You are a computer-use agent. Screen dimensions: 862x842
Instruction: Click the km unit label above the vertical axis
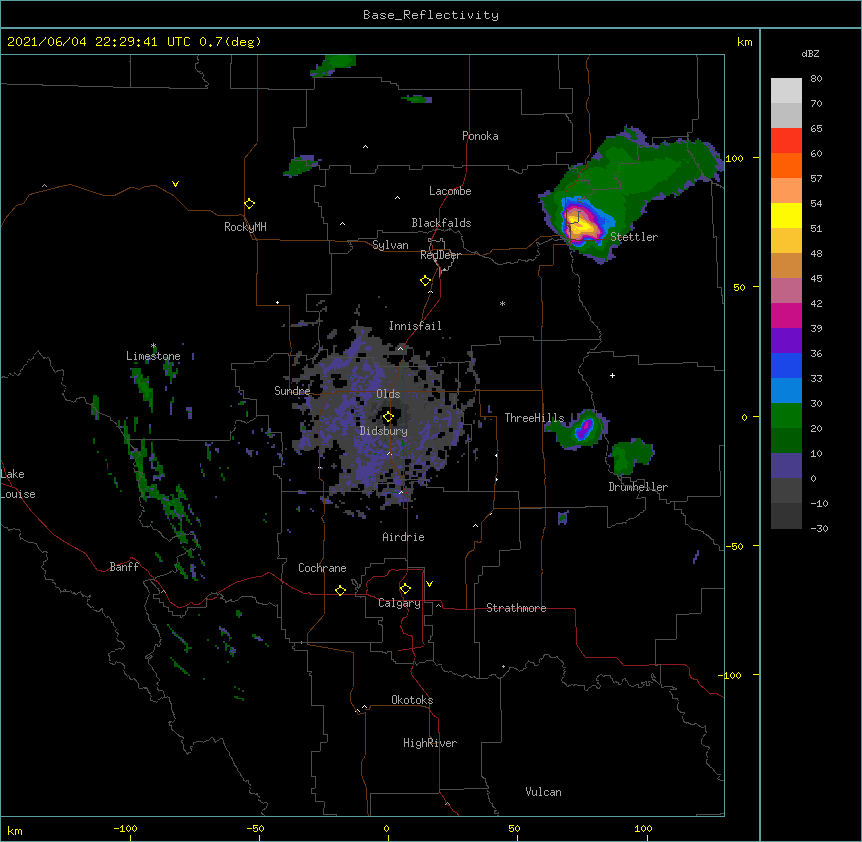(x=745, y=42)
